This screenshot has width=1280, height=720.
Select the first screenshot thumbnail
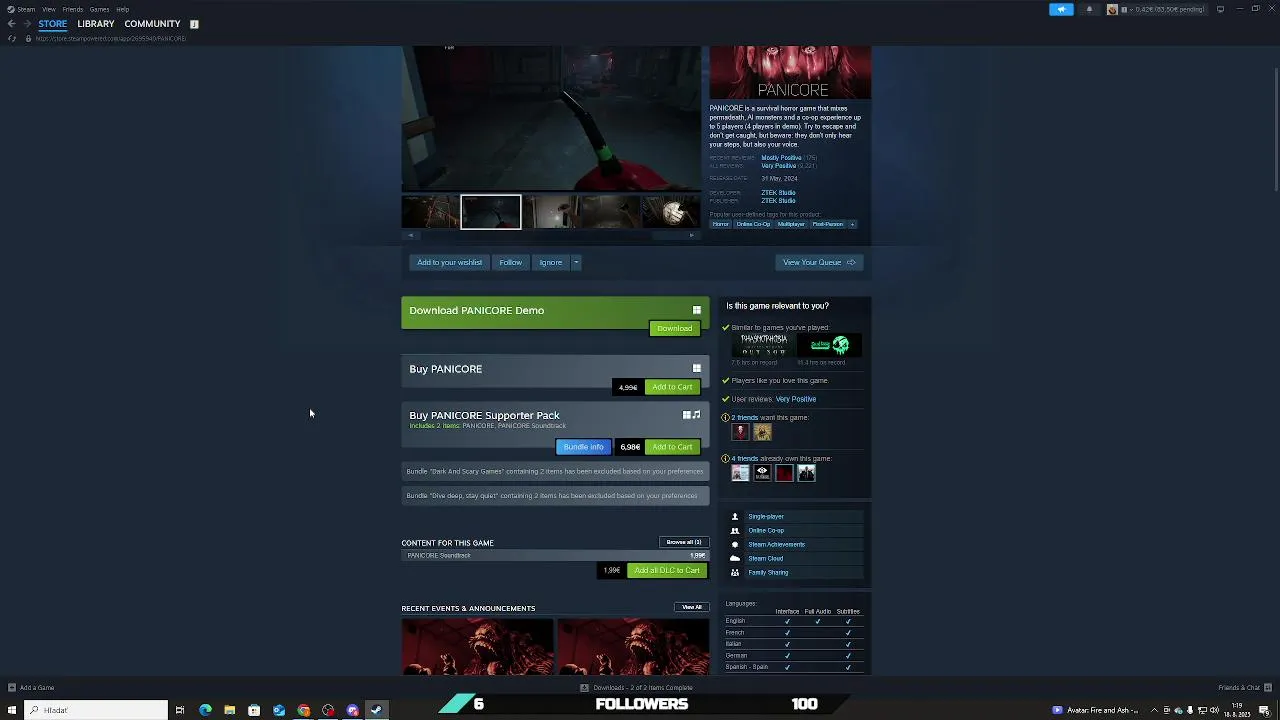pos(431,212)
